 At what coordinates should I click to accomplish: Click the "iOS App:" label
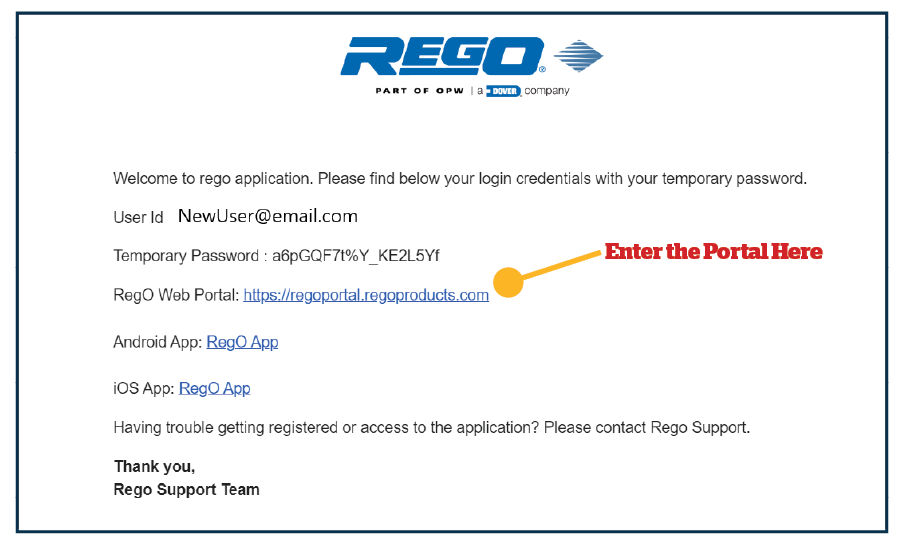144,388
